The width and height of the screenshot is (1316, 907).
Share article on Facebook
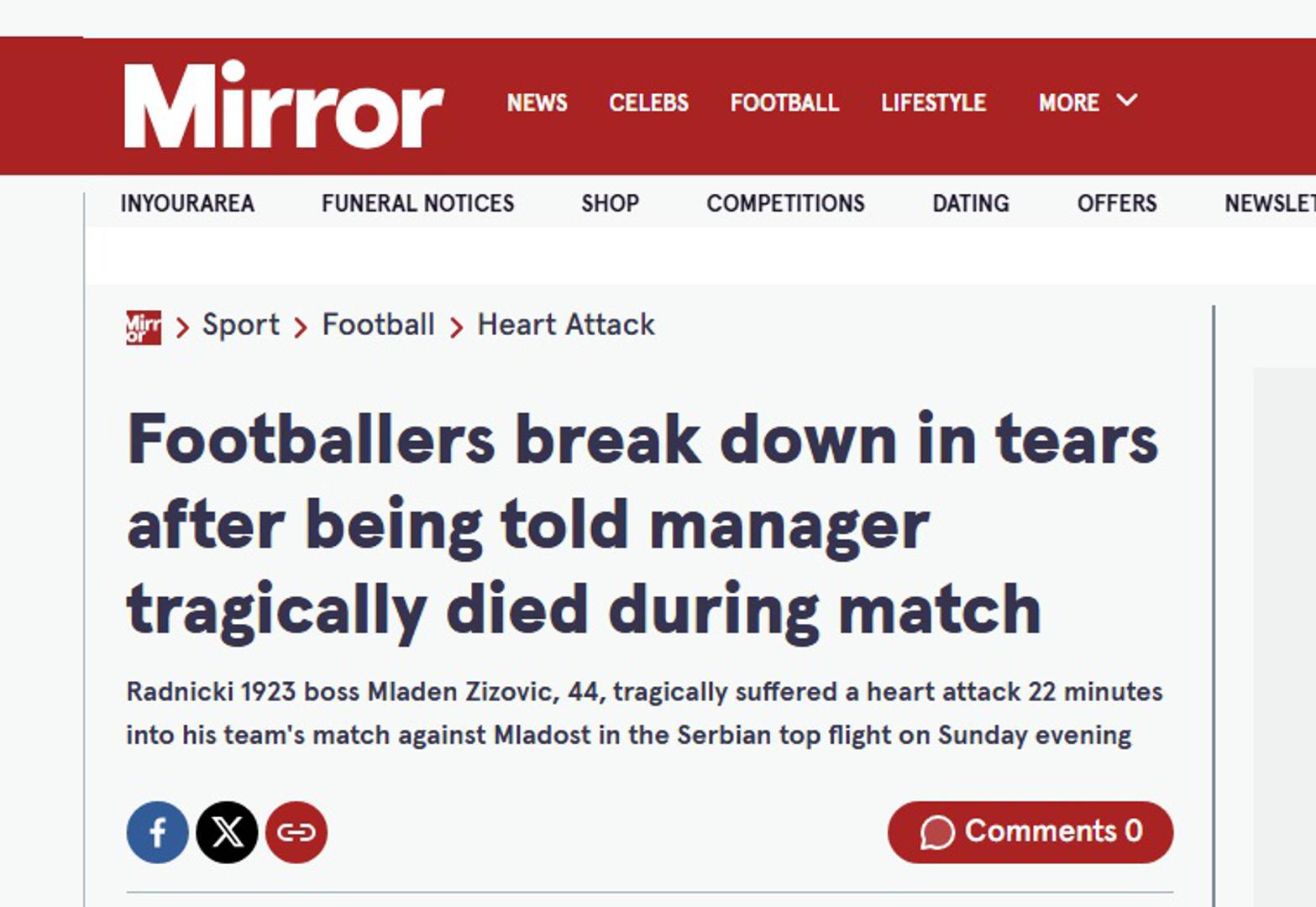coord(158,832)
